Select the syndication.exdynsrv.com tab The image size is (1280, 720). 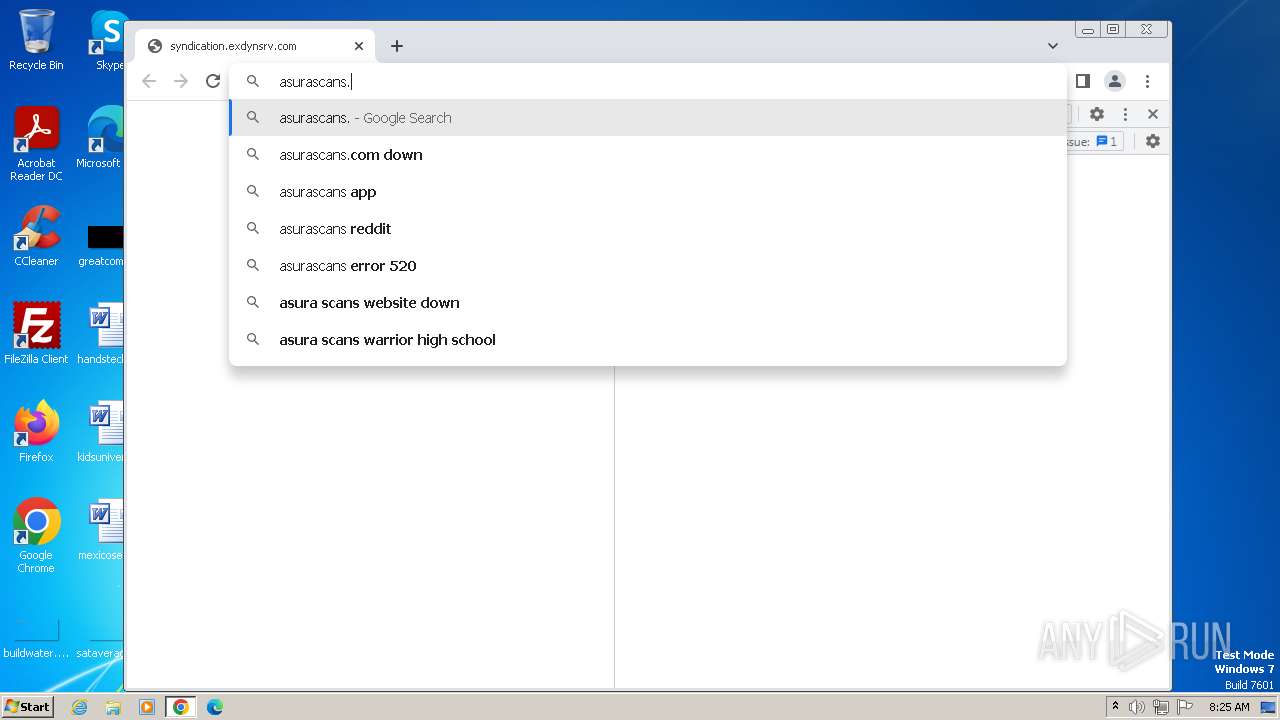[x=255, y=46]
